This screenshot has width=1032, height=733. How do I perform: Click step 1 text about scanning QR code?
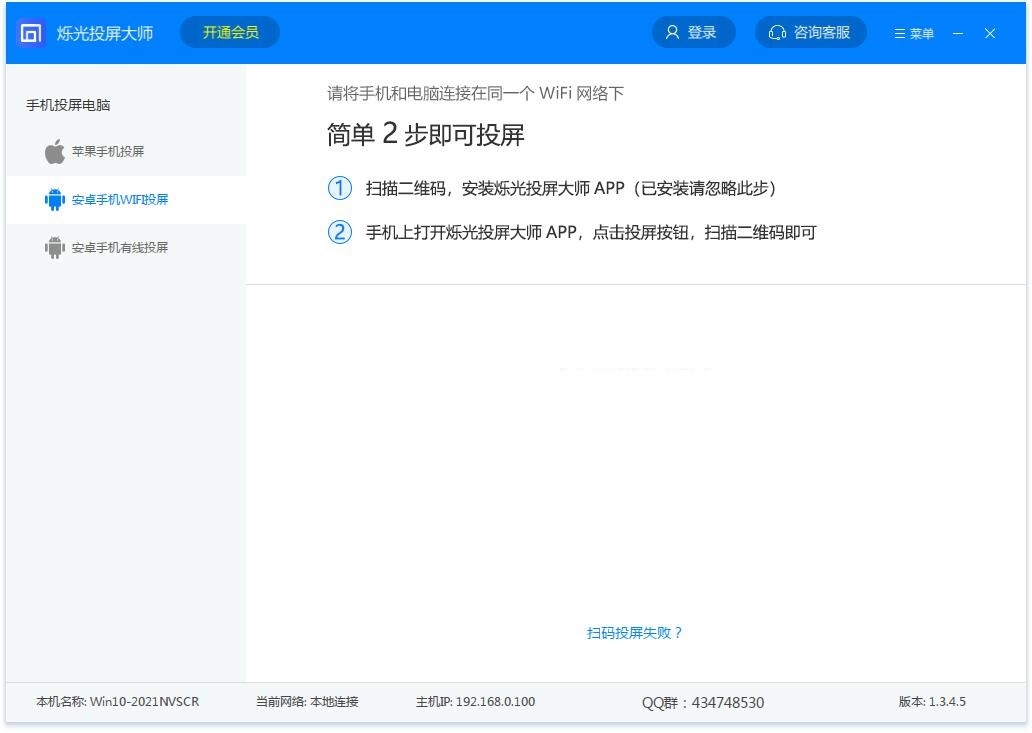pyautogui.click(x=571, y=189)
